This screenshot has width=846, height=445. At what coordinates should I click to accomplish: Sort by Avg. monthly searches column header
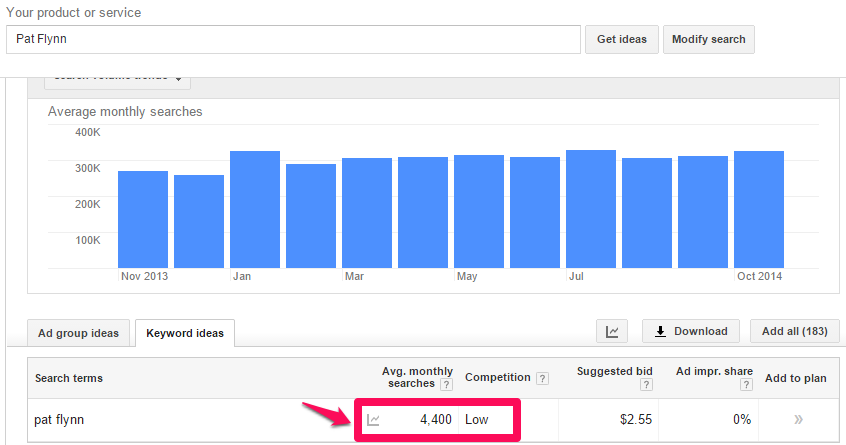pyautogui.click(x=417, y=377)
